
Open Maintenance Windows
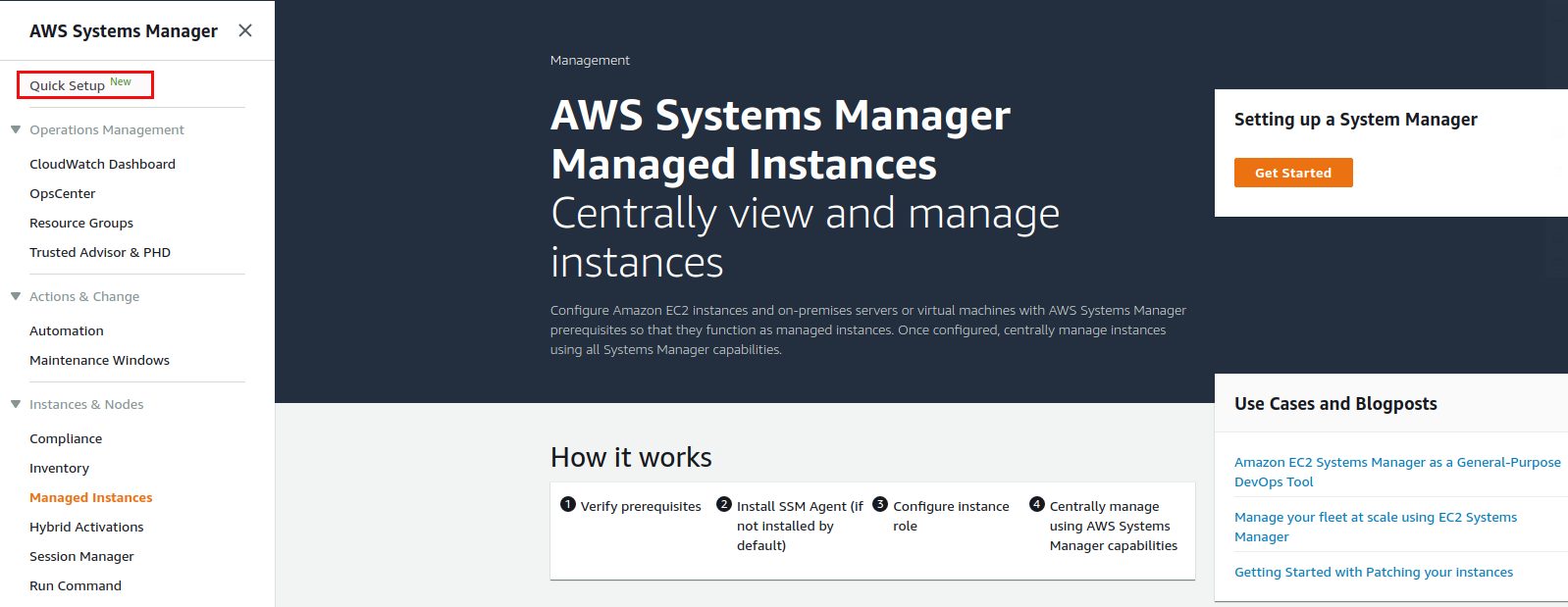(x=99, y=360)
